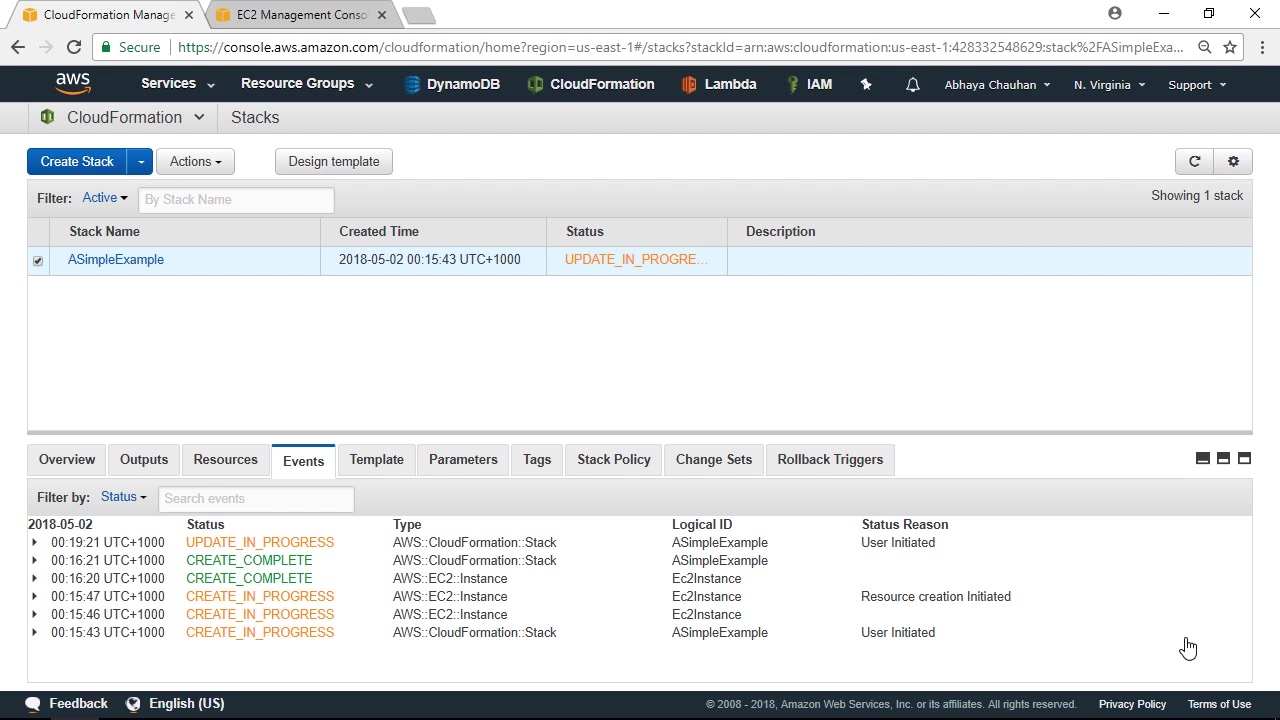
Task: Open Chrome menu three dots
Action: pos(1263,47)
